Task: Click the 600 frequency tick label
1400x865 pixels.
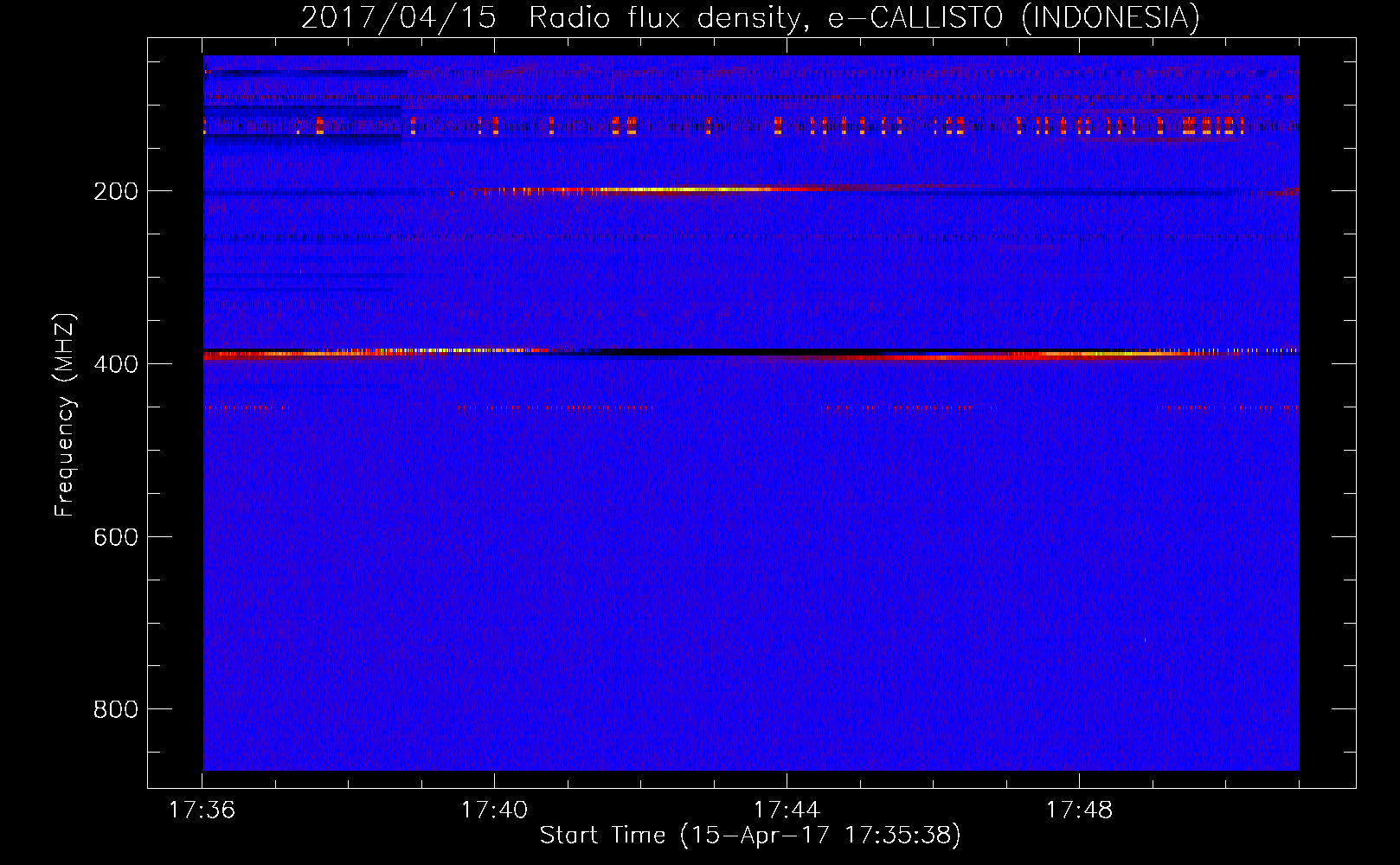Action: [x=116, y=537]
